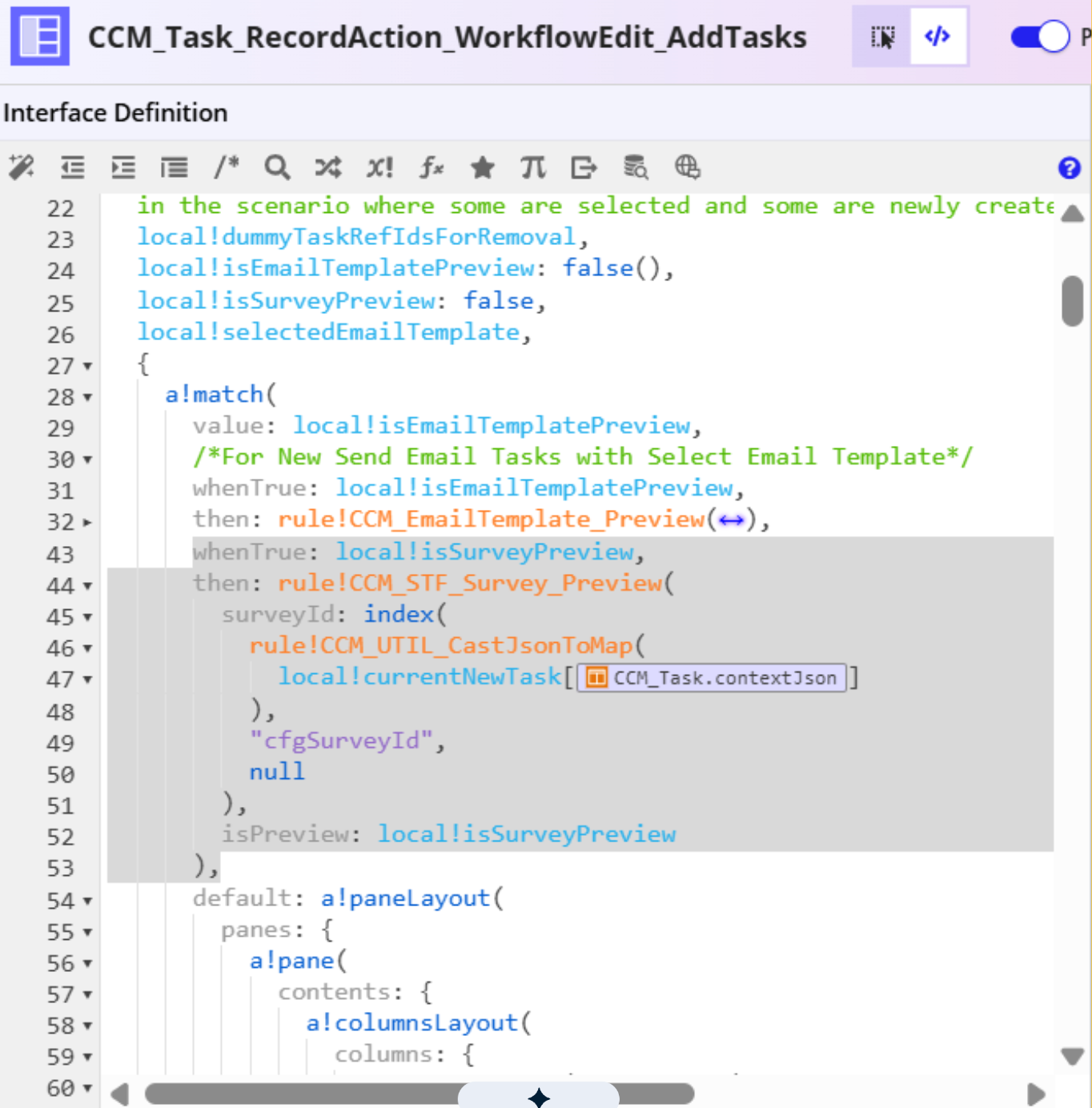This screenshot has width=1092, height=1108.
Task: Collapse the a!pane fold at line 56
Action: tap(87, 964)
